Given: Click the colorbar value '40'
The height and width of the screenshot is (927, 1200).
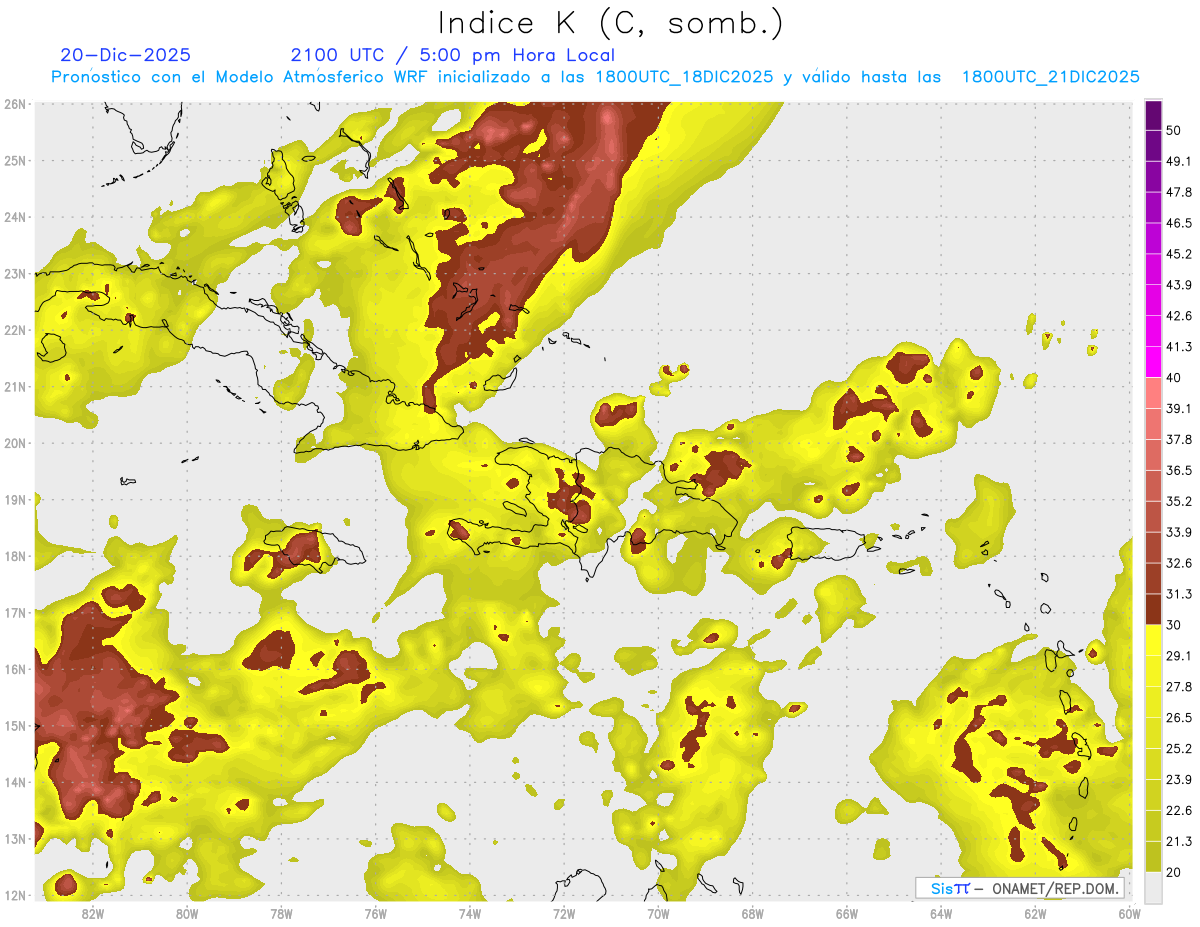Looking at the screenshot, I should pos(1174,378).
